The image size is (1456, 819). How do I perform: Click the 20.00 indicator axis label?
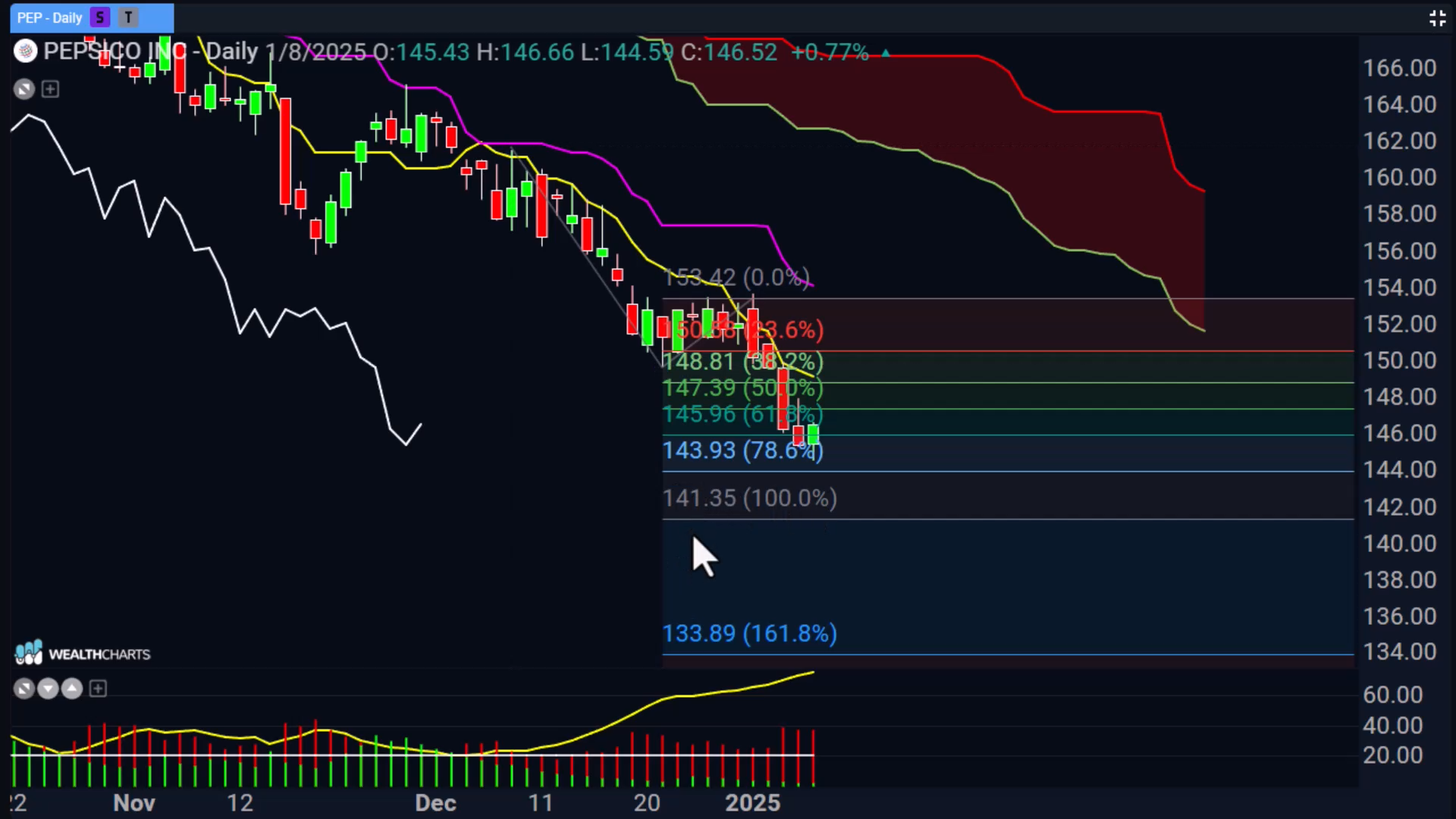coord(1393,755)
